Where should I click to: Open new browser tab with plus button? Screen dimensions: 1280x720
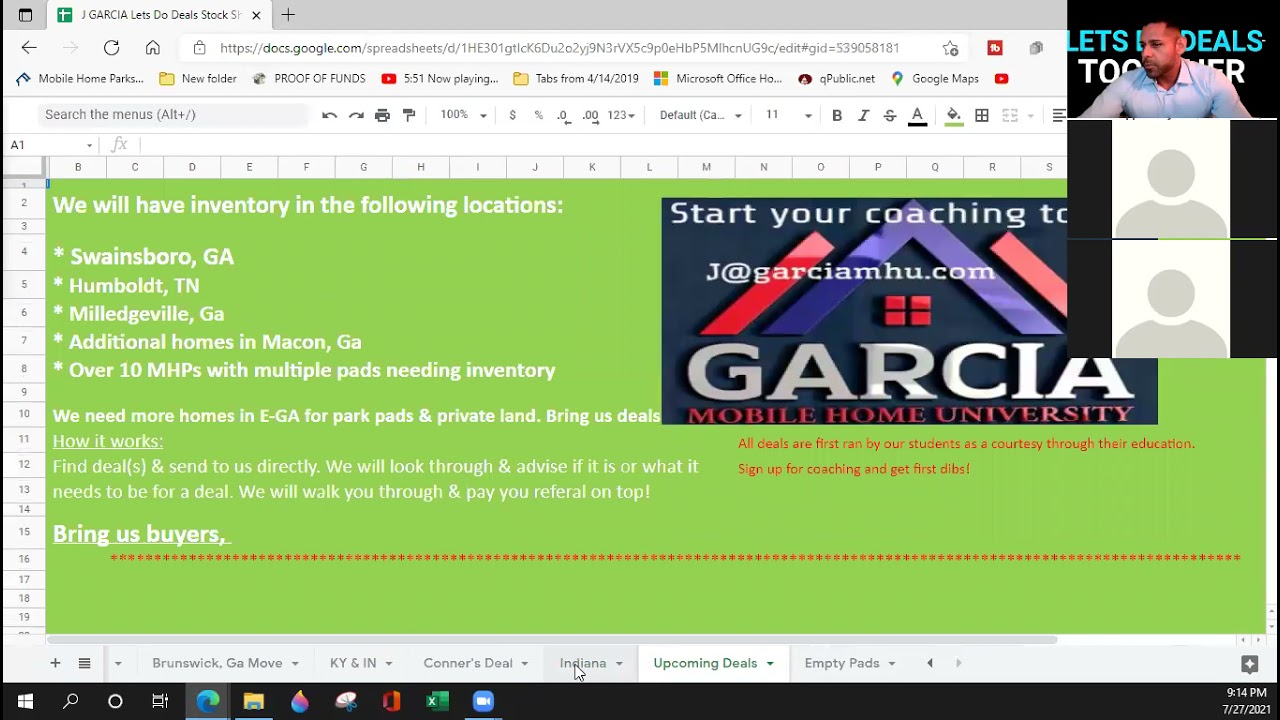(288, 15)
